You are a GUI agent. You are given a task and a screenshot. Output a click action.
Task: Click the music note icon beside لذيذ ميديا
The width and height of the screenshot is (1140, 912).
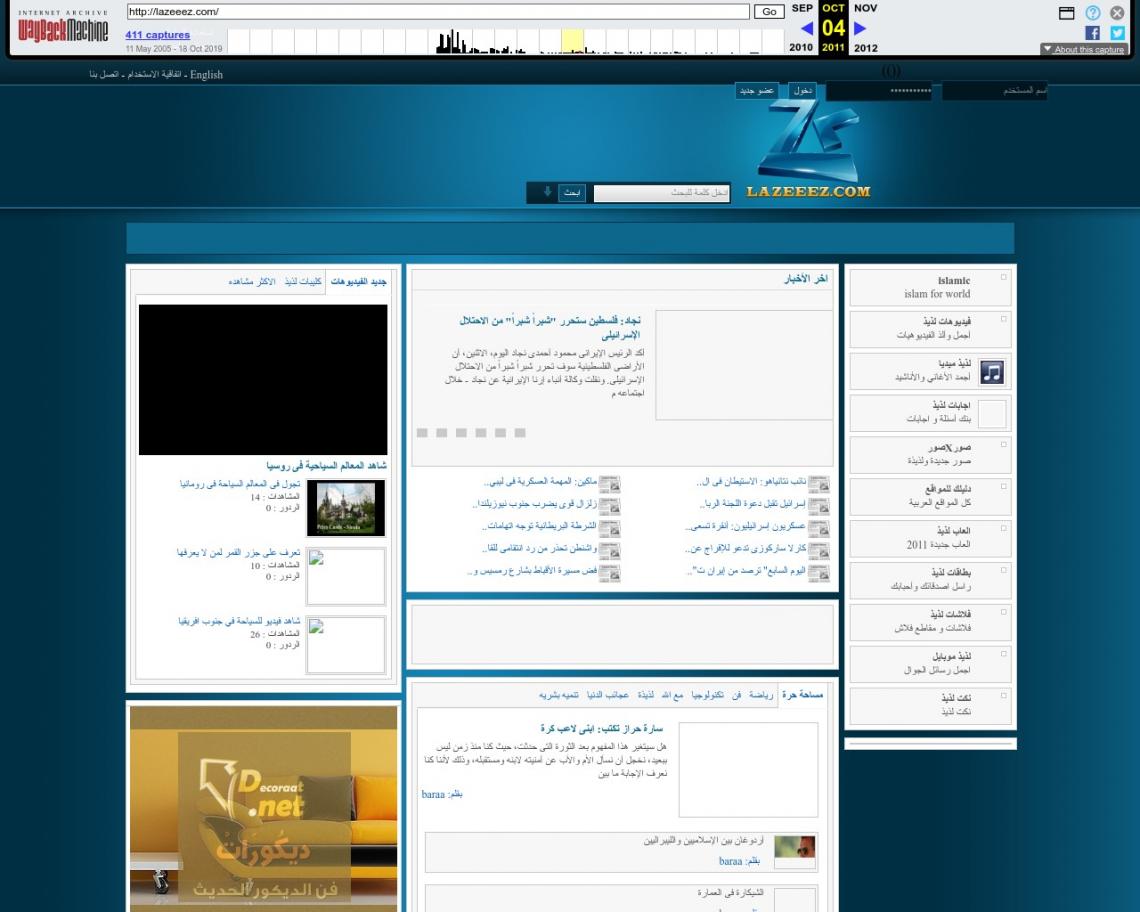coord(992,372)
